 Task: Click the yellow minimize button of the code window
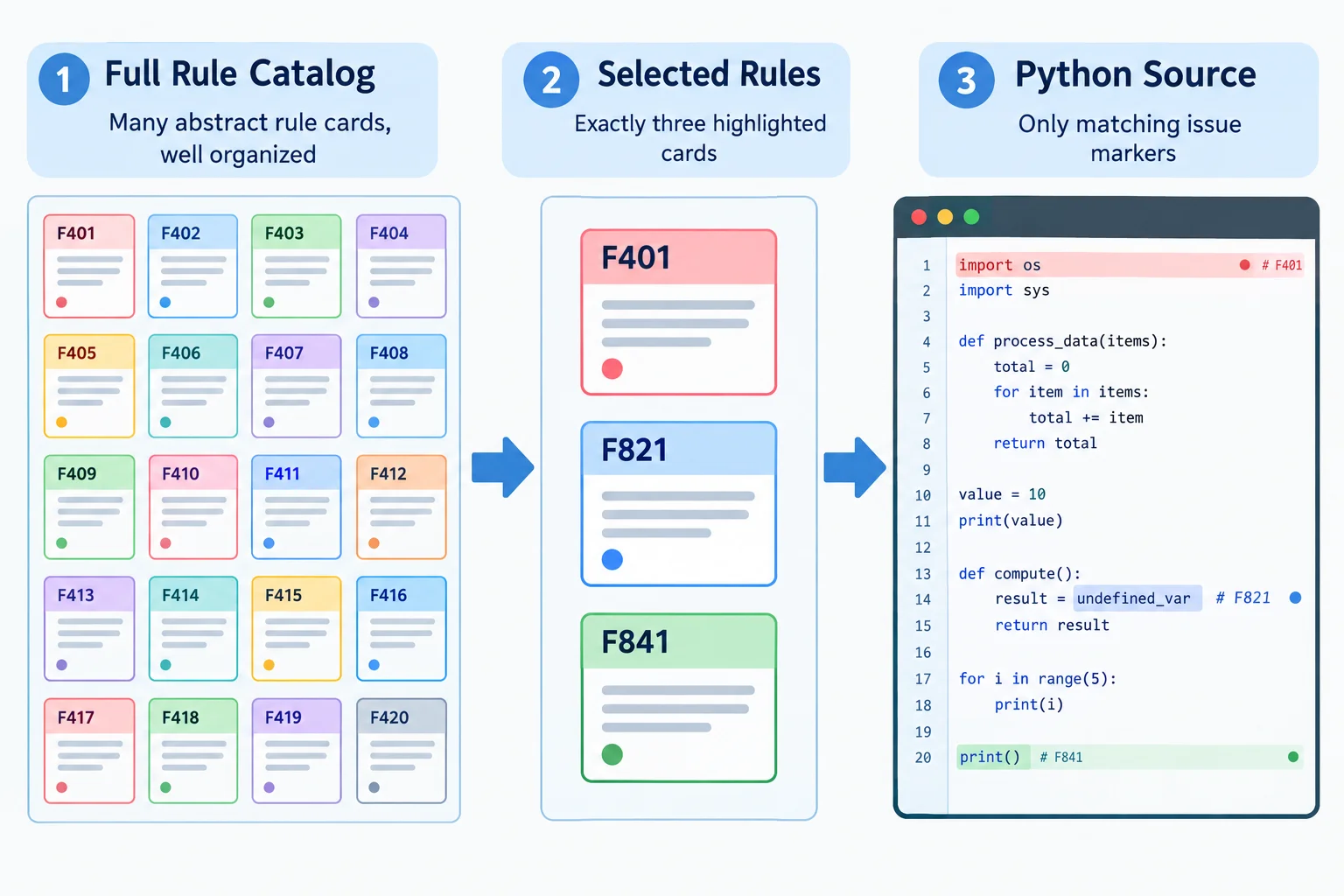tap(945, 217)
